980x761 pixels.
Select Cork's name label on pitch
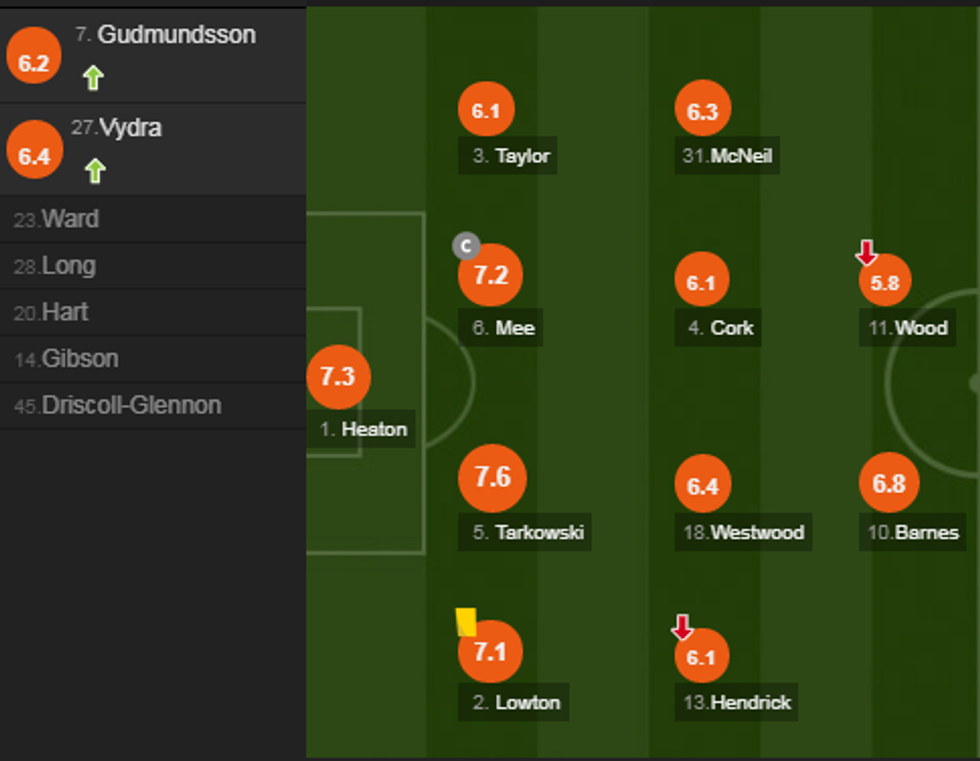coord(731,328)
